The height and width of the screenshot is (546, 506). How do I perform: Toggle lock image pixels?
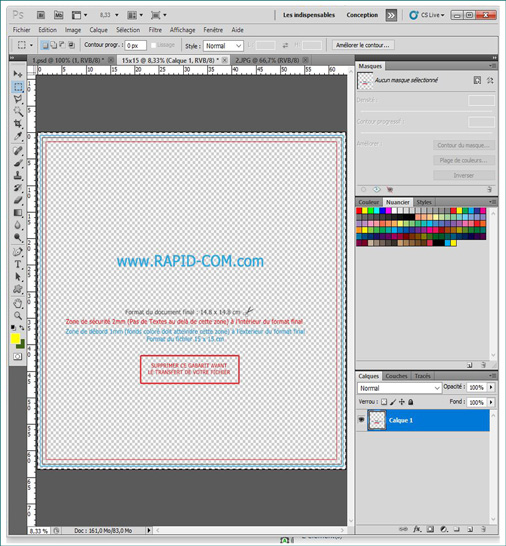[x=393, y=402]
